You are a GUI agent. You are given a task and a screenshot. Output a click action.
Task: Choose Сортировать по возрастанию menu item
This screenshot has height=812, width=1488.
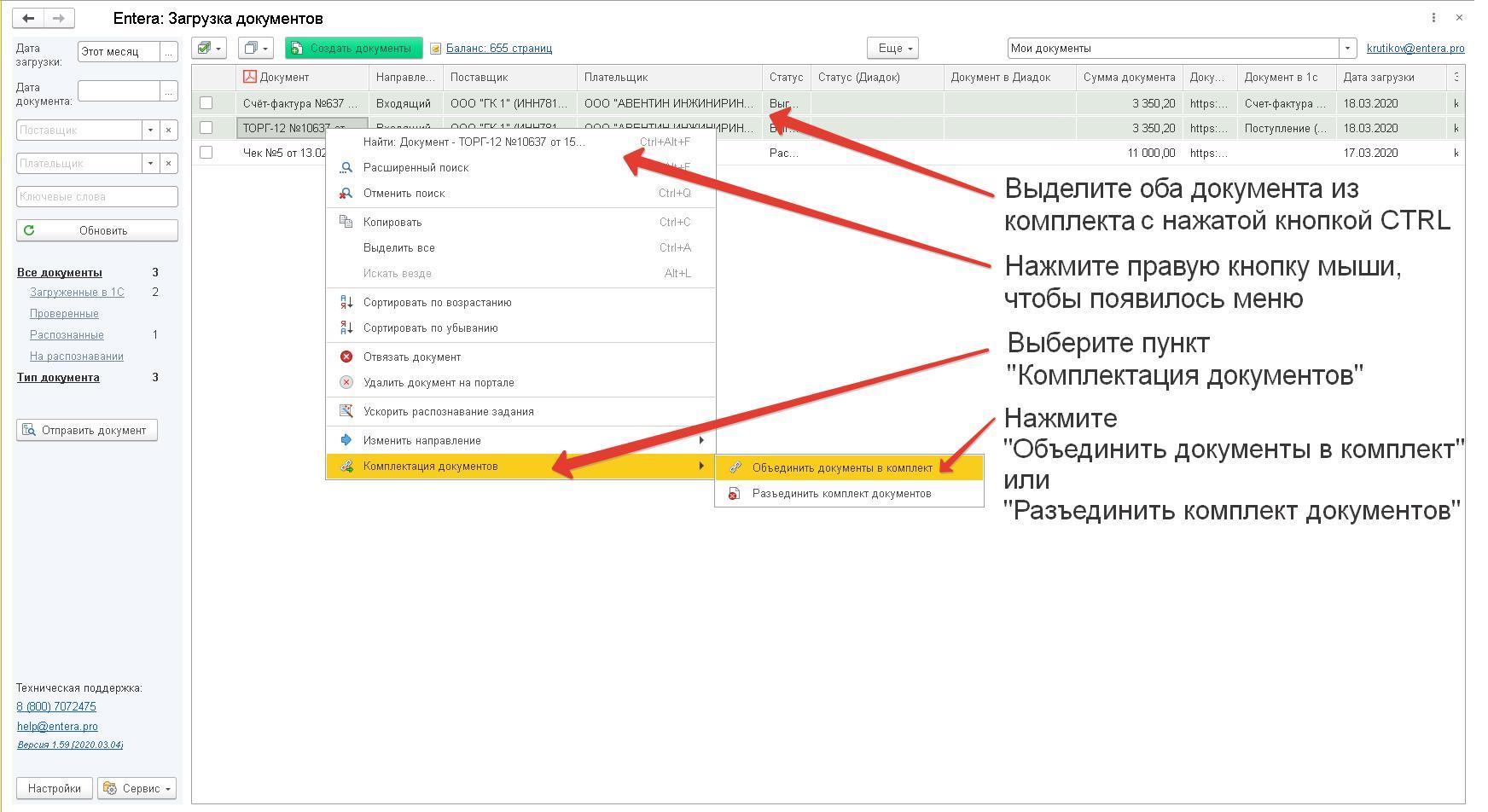520,302
